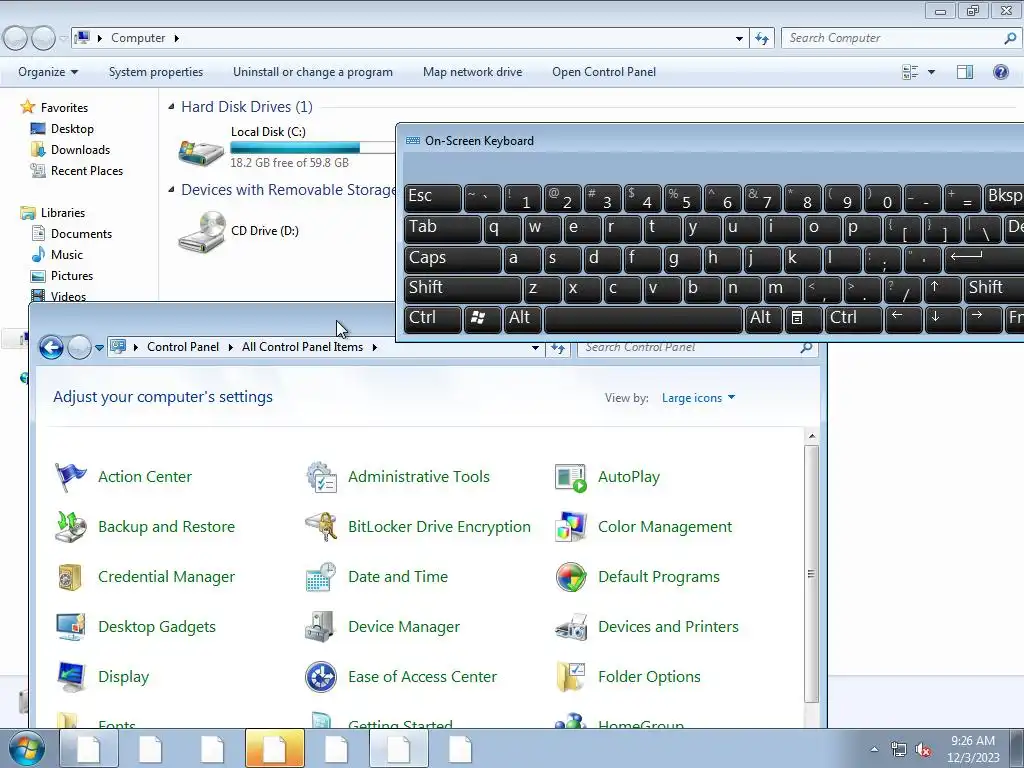This screenshot has width=1024, height=768.
Task: Select Desktop in Favorites sidebar
Action: [72, 129]
